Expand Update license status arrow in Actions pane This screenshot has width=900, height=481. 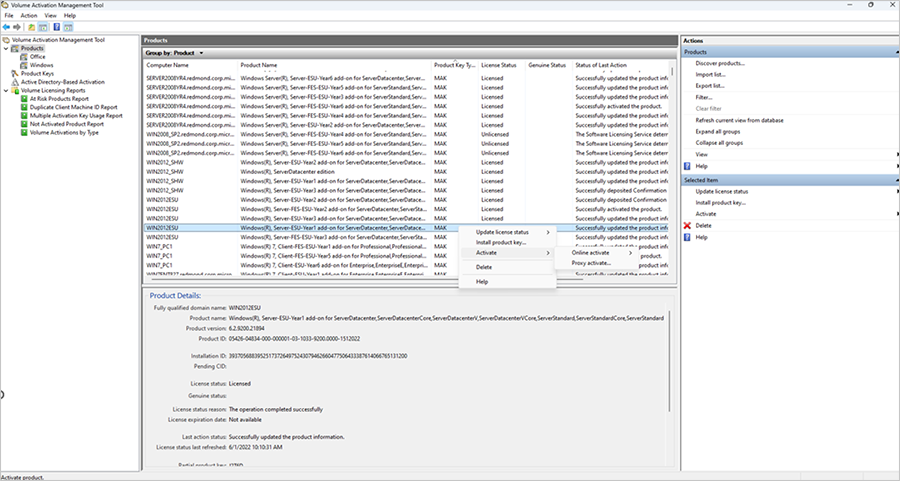[x=897, y=192]
